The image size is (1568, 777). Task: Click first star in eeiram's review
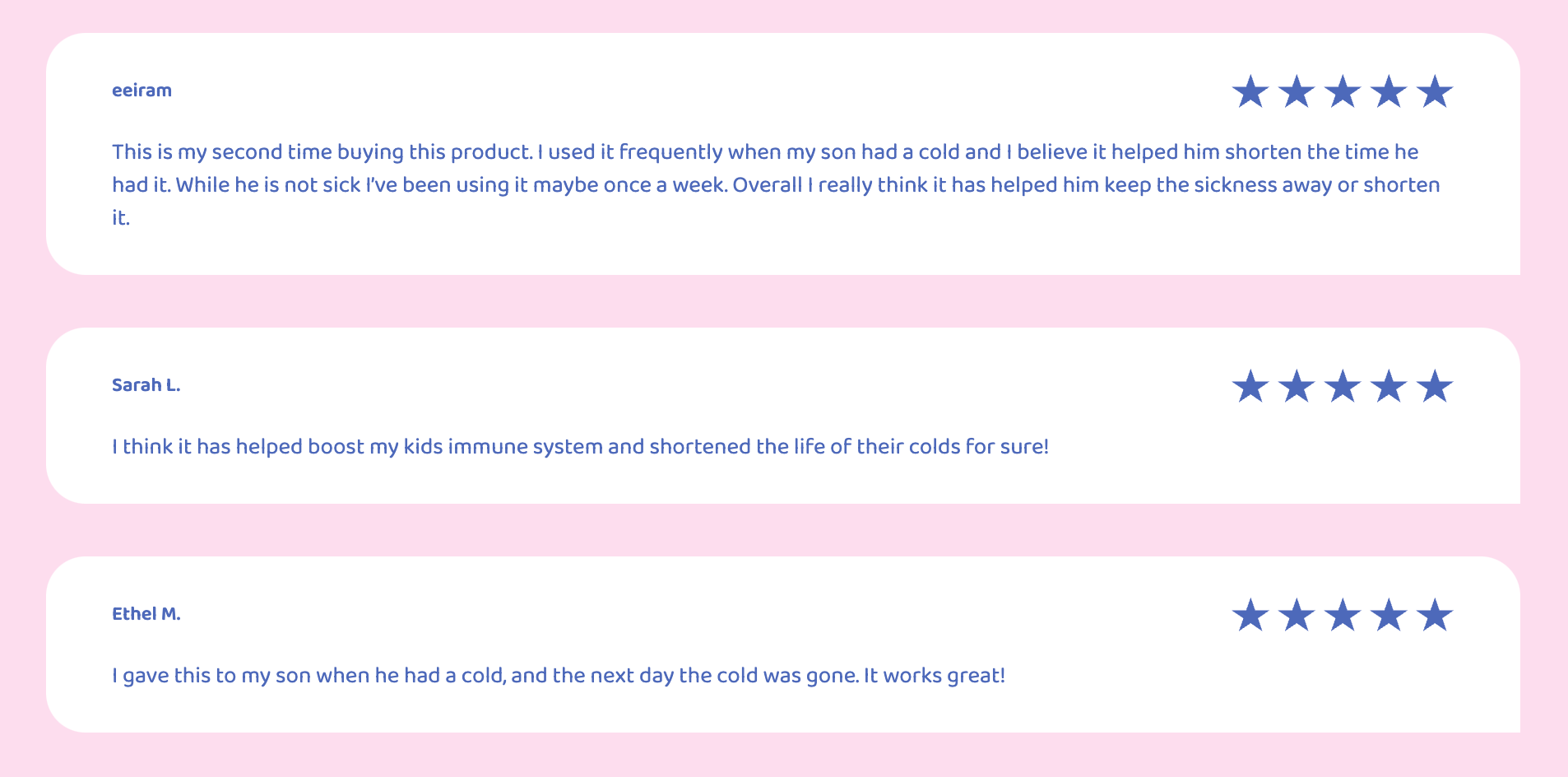pos(1250,91)
